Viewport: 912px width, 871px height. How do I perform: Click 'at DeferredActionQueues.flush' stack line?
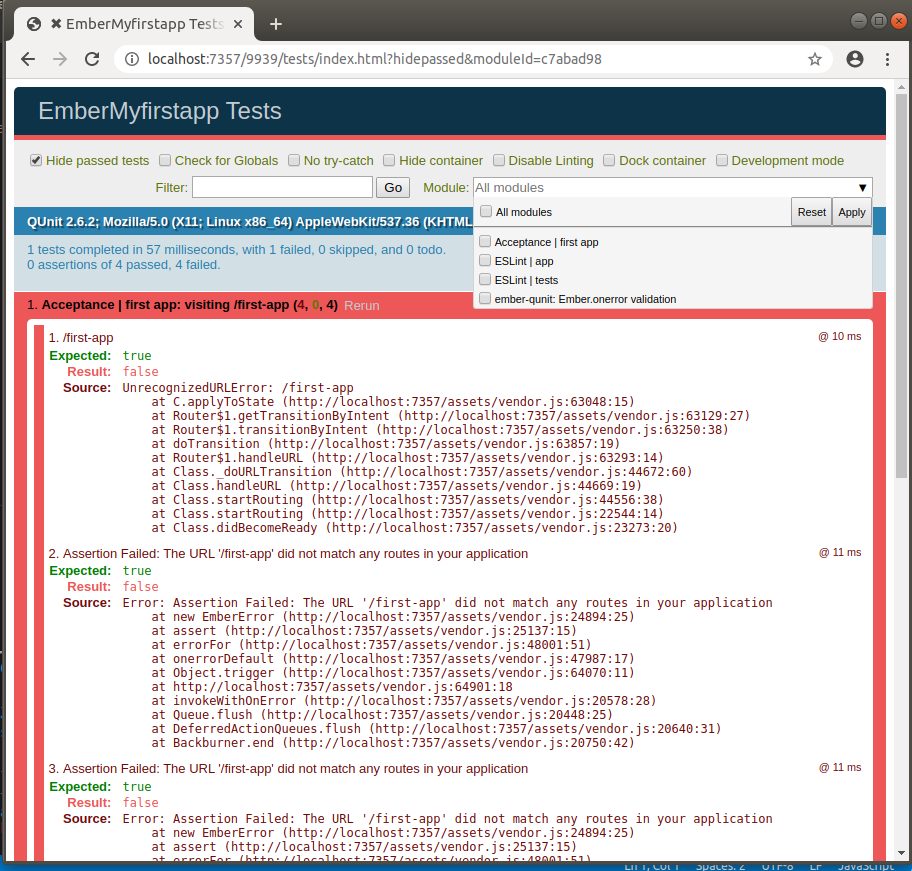[436, 729]
